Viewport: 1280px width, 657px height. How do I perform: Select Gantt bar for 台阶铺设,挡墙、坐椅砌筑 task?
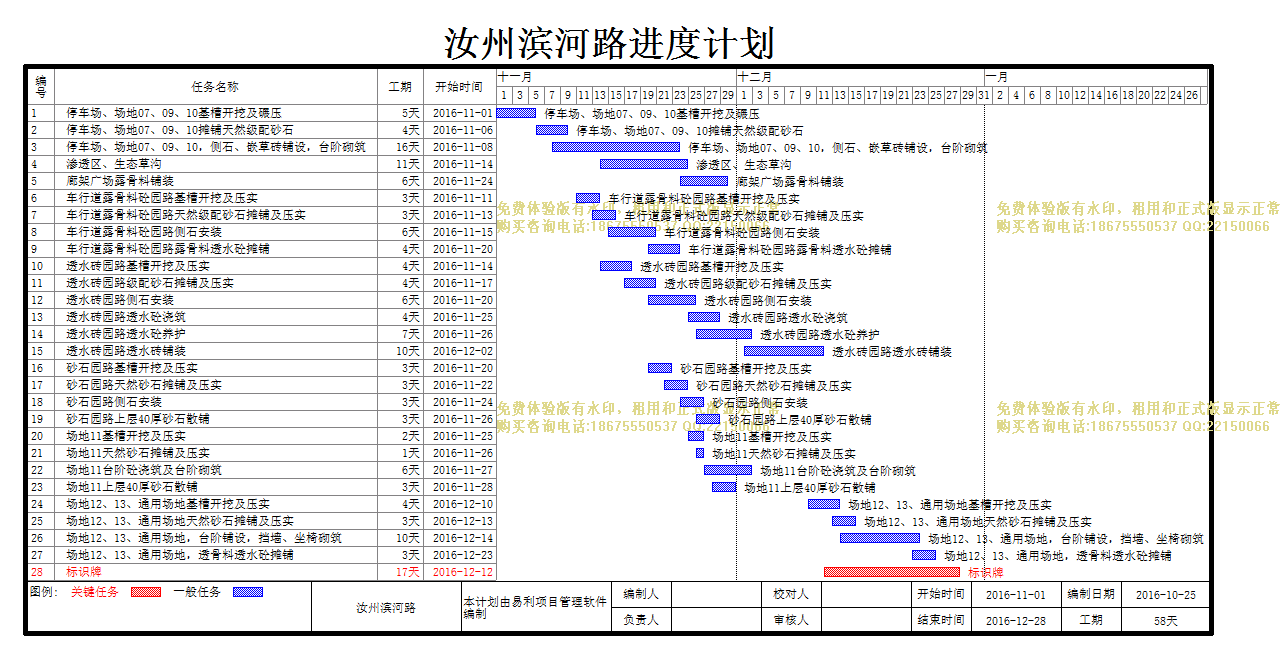click(880, 538)
